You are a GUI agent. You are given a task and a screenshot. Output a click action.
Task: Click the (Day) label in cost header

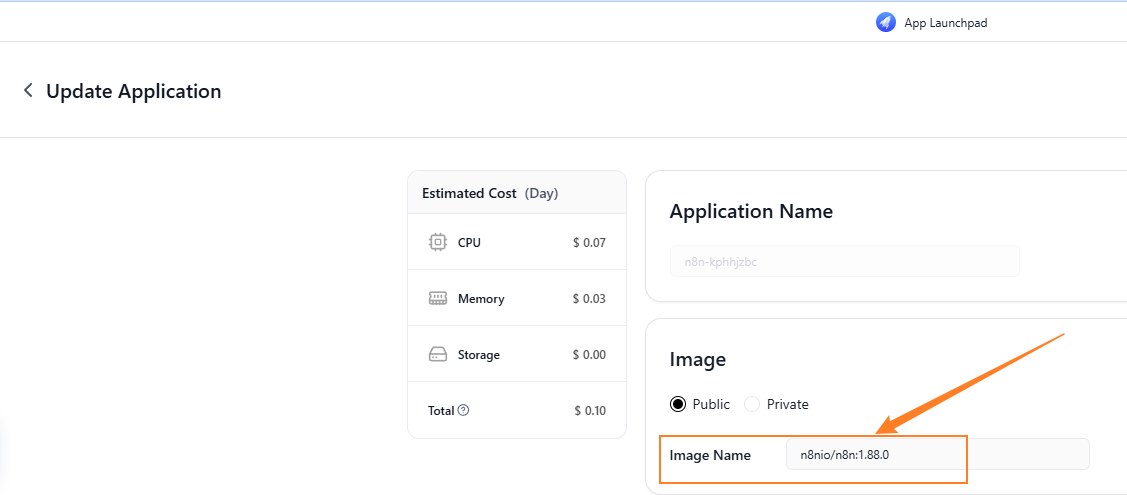[x=541, y=193]
